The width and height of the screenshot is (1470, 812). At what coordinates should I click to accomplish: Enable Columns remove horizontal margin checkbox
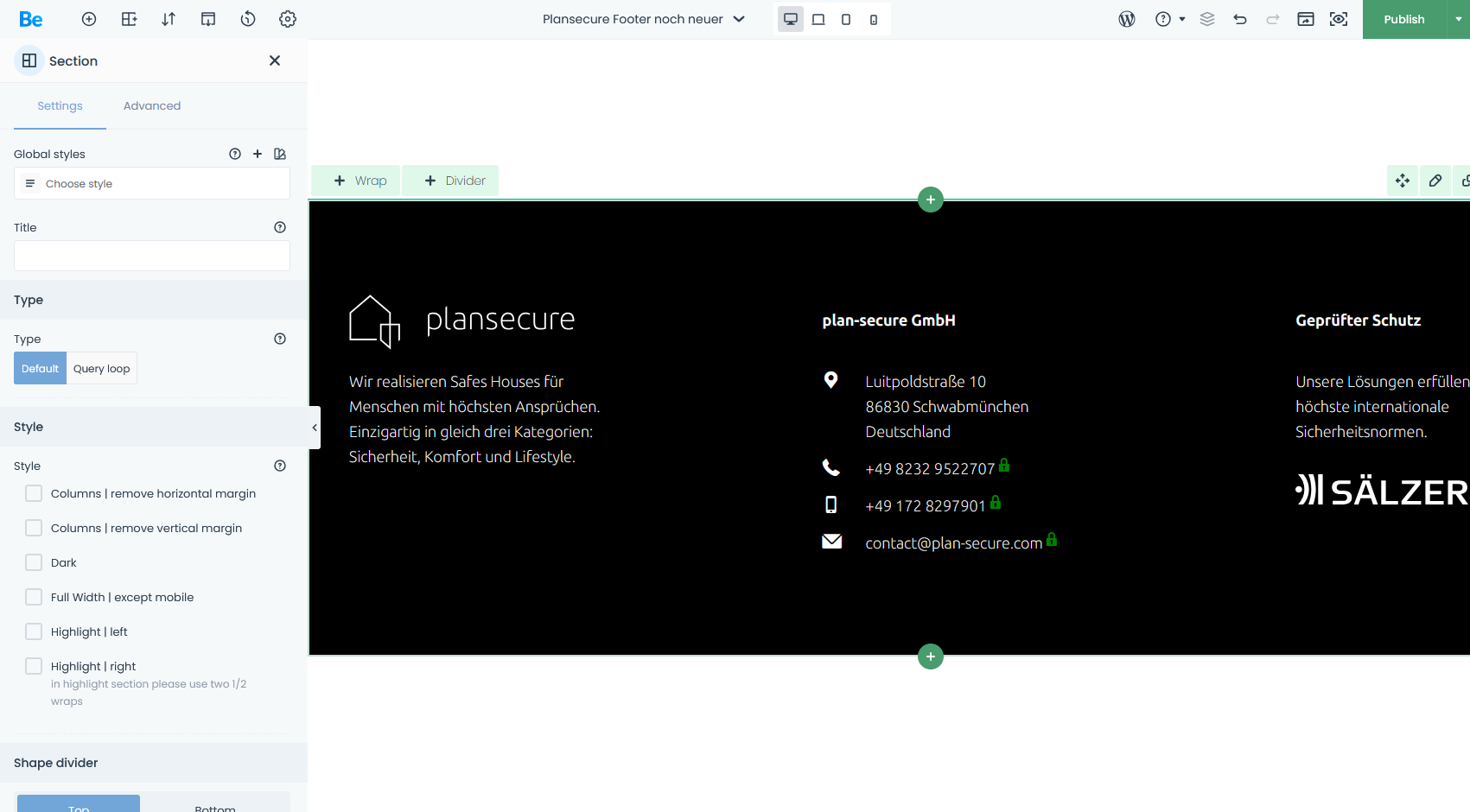pyautogui.click(x=34, y=493)
